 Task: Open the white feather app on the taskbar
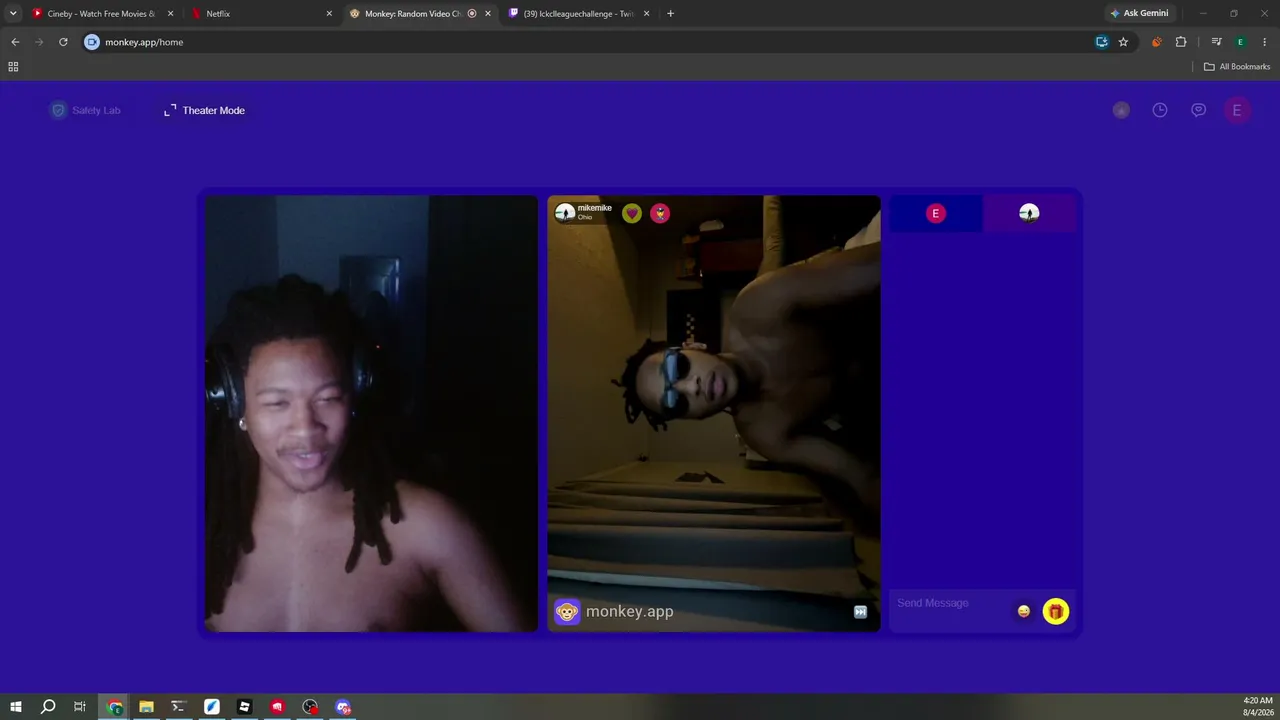(212, 707)
